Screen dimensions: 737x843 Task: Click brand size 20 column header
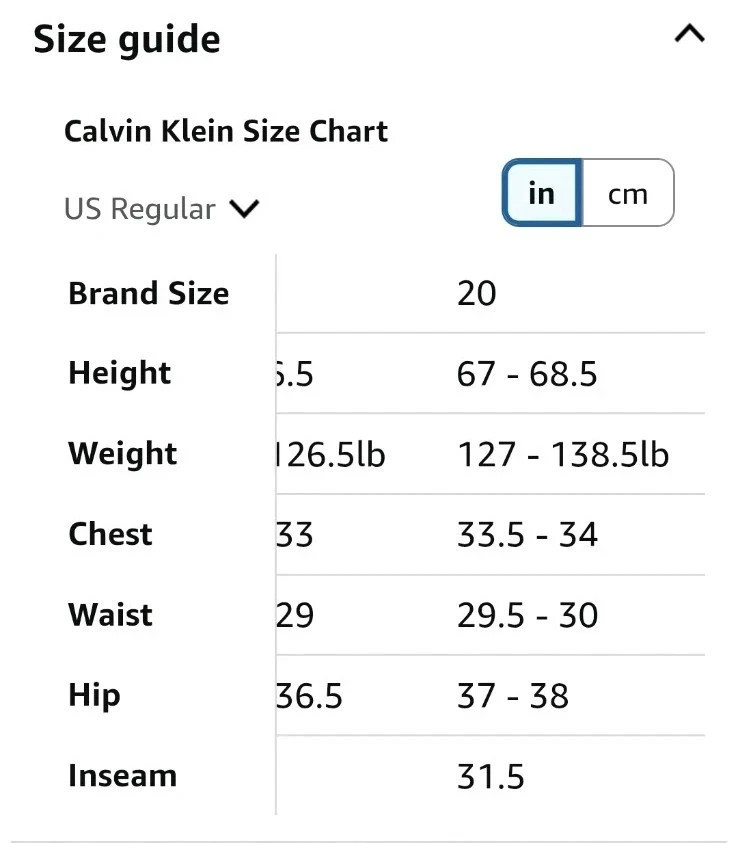coord(477,294)
